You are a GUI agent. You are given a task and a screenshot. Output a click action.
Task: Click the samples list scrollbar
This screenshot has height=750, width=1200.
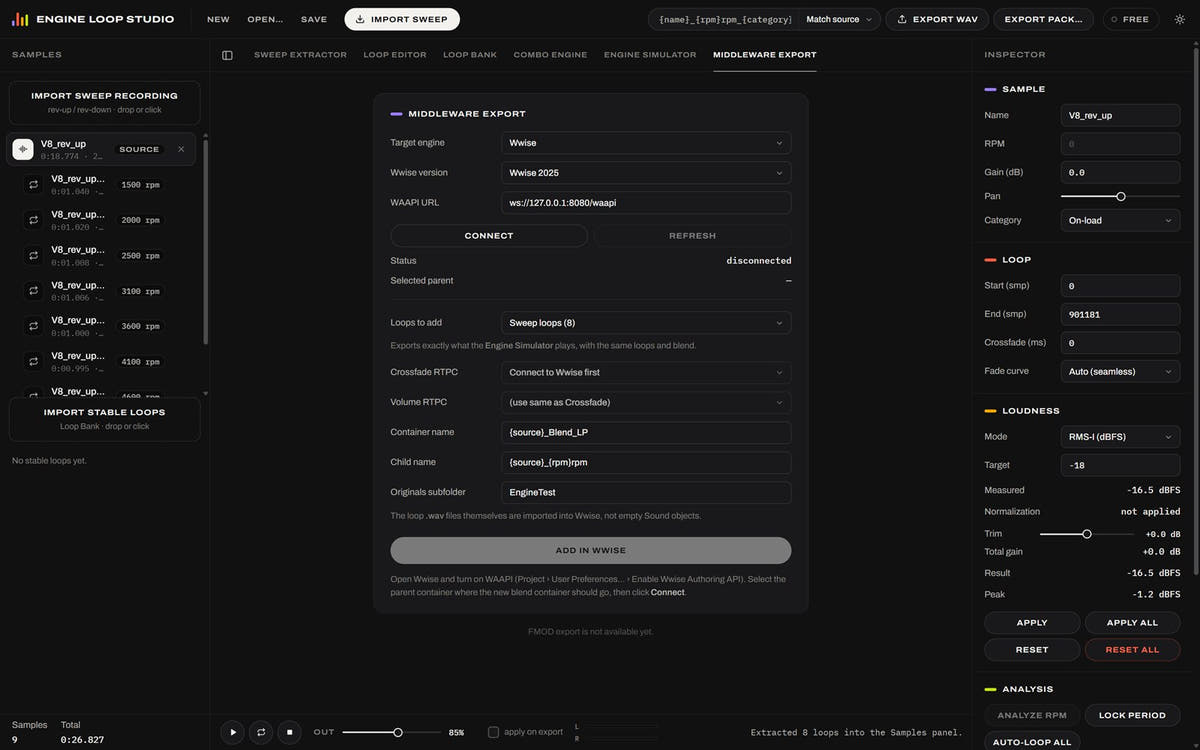tap(206, 243)
